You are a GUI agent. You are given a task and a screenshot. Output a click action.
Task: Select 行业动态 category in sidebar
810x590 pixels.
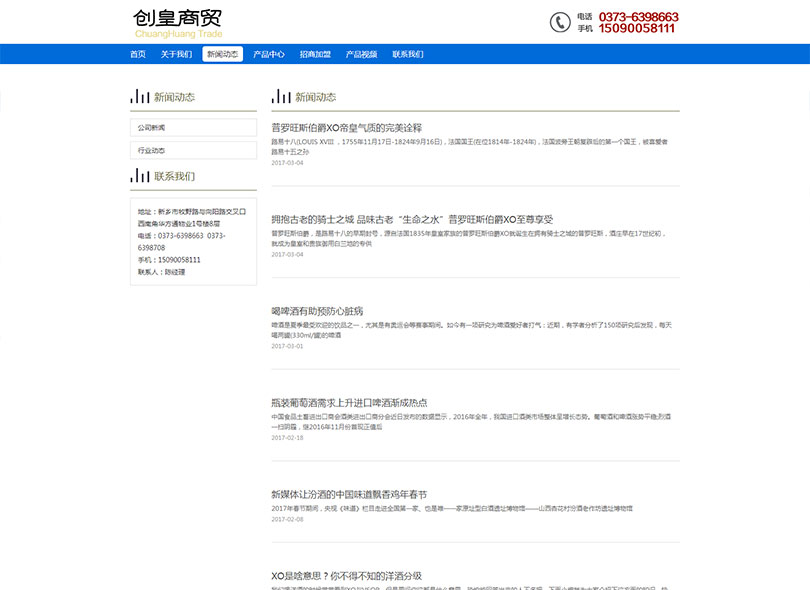(x=193, y=150)
